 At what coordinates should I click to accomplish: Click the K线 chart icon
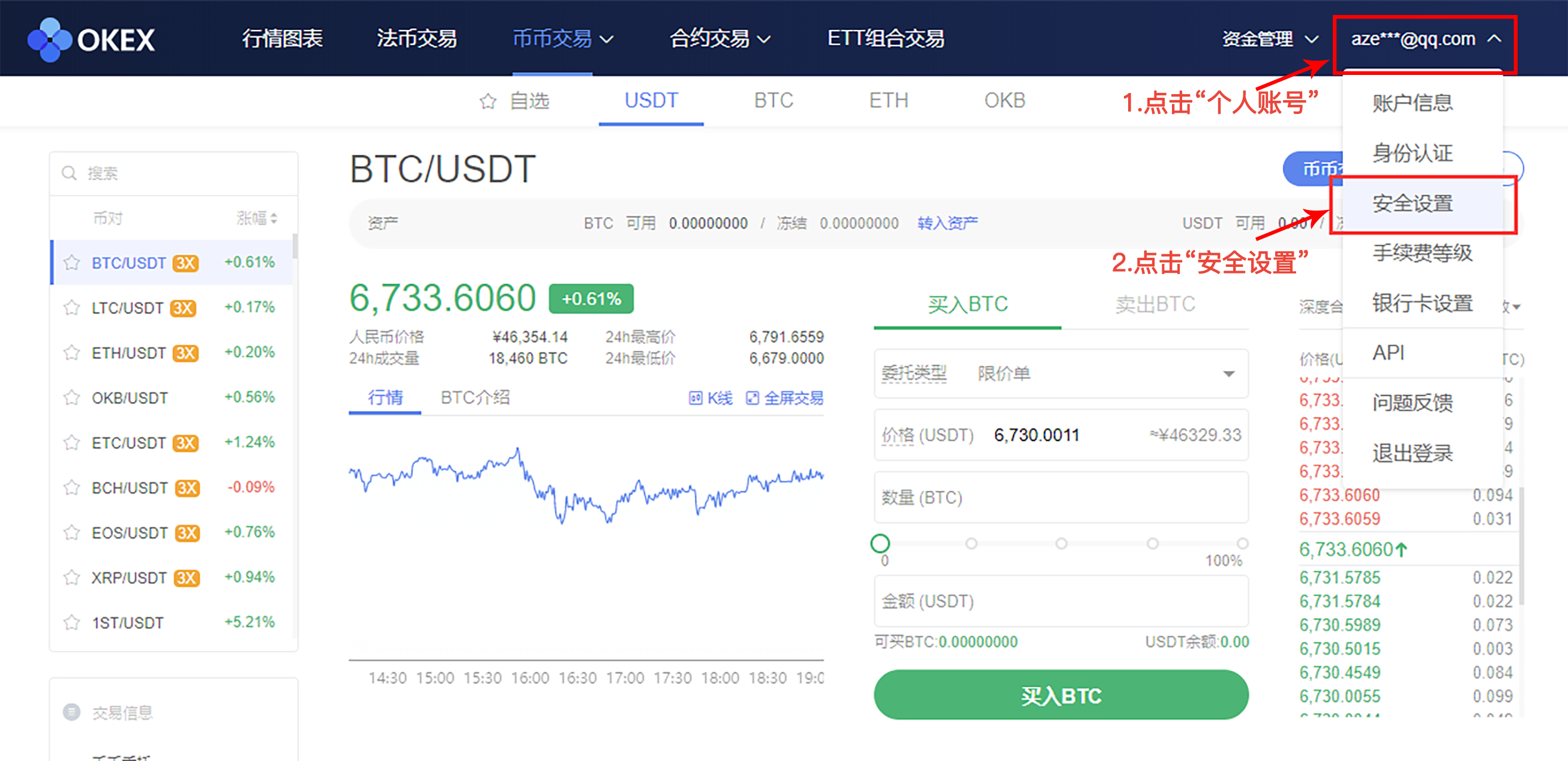pos(695,398)
